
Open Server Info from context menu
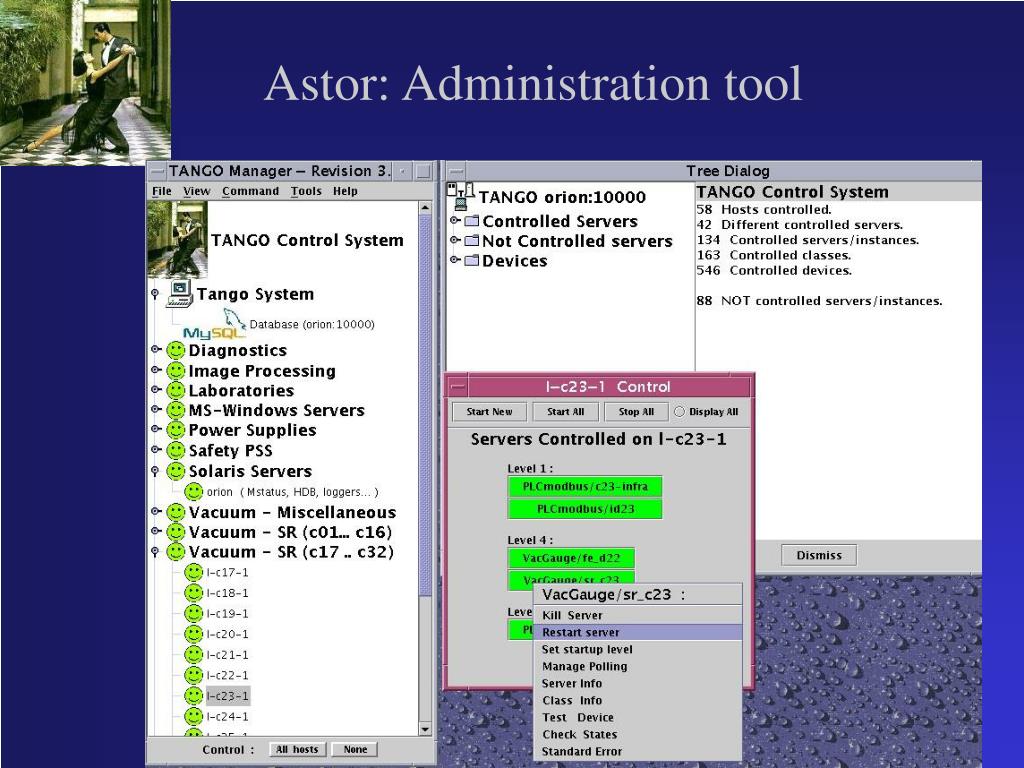(638, 683)
